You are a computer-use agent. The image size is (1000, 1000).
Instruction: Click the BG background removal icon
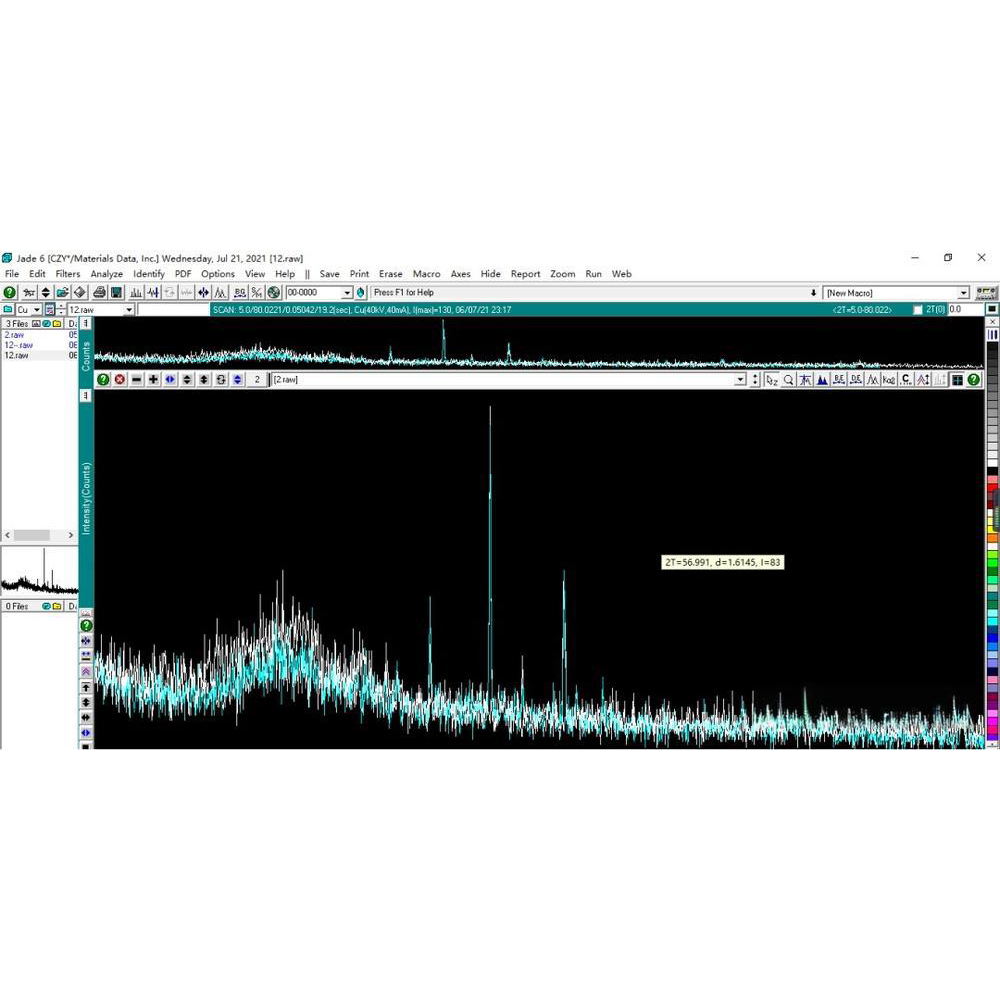click(x=240, y=293)
